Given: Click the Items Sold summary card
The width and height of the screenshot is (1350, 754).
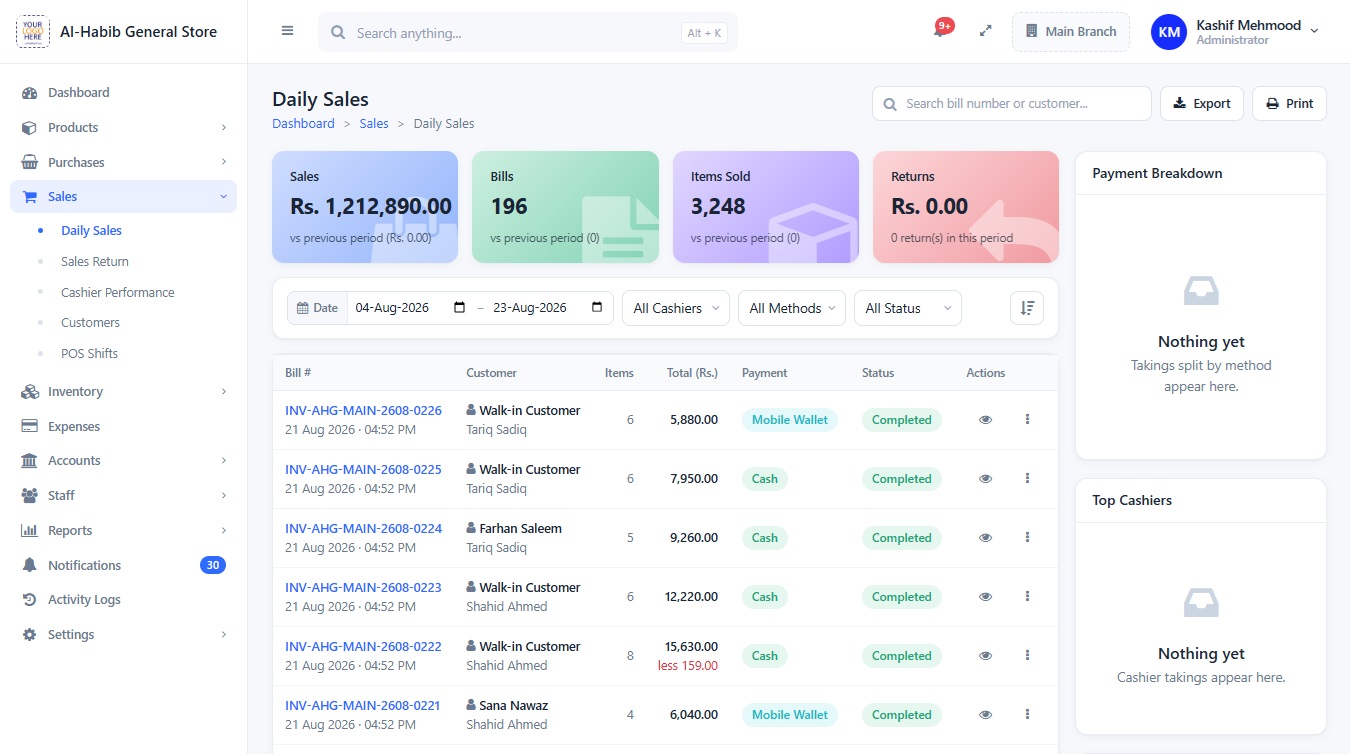Looking at the screenshot, I should tap(766, 207).
